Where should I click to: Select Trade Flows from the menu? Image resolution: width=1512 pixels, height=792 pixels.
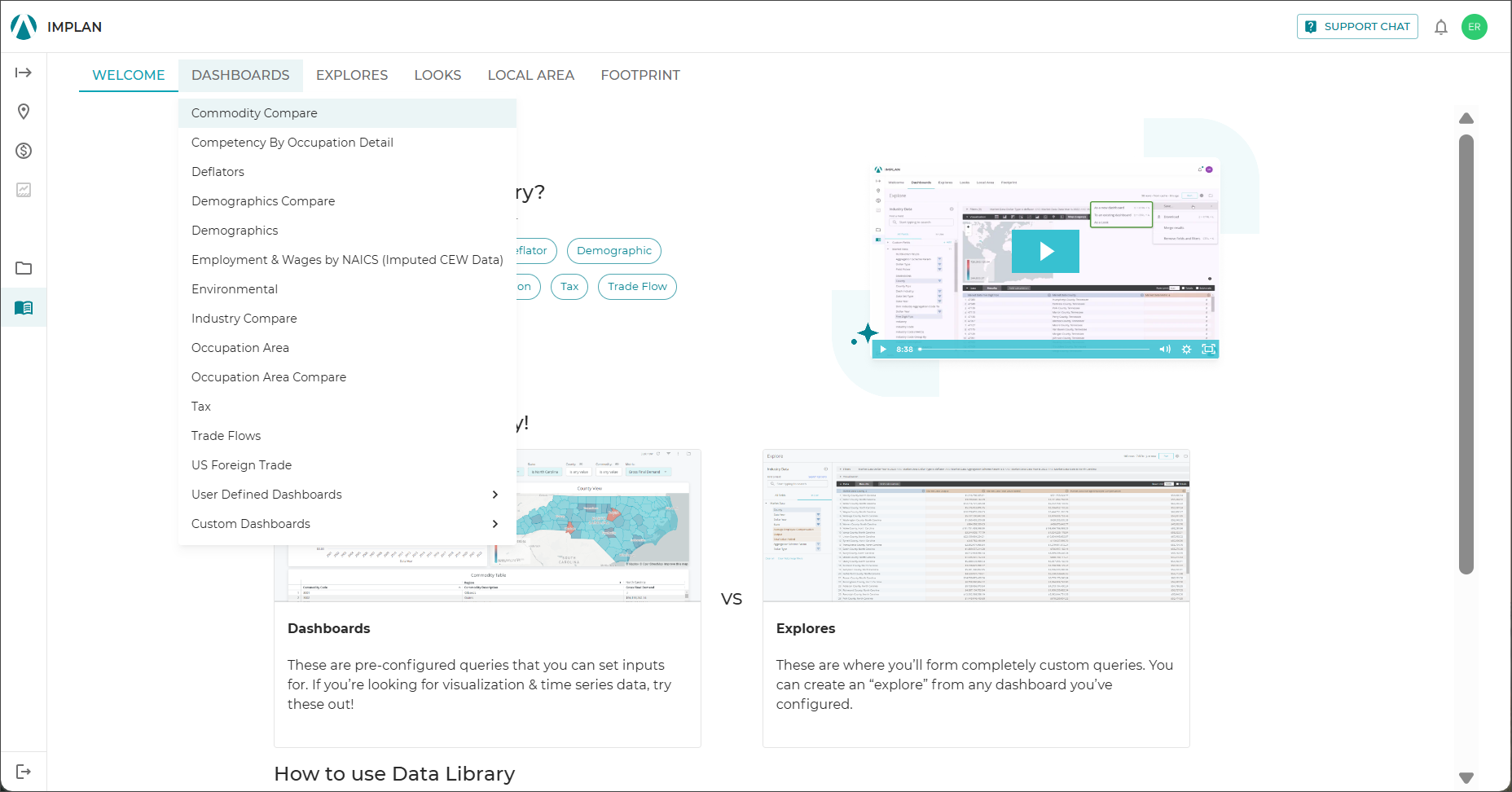coord(347,436)
